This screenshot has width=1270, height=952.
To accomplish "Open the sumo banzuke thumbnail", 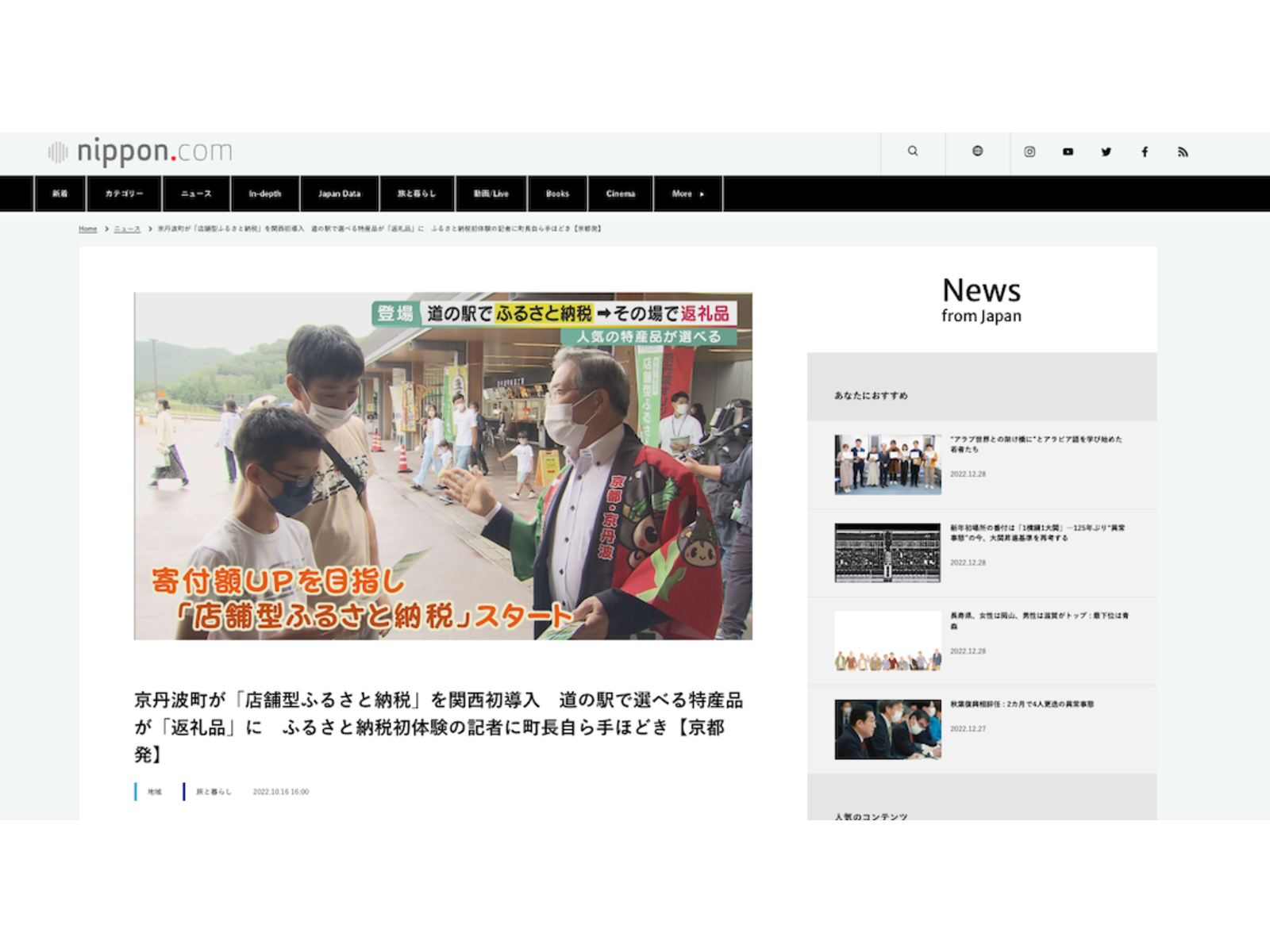I will click(x=887, y=553).
